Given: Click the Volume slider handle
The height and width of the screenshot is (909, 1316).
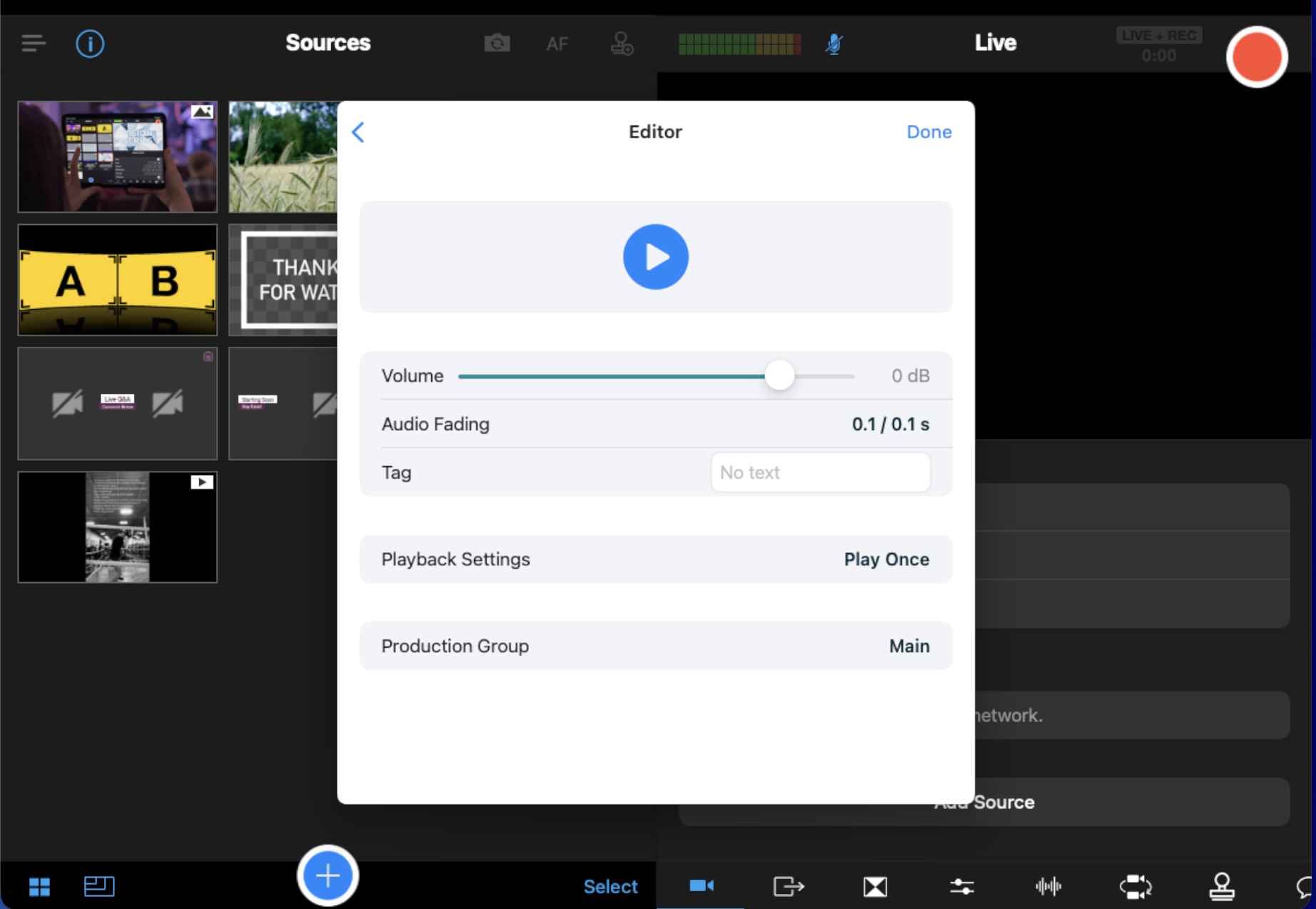Looking at the screenshot, I should tap(779, 375).
